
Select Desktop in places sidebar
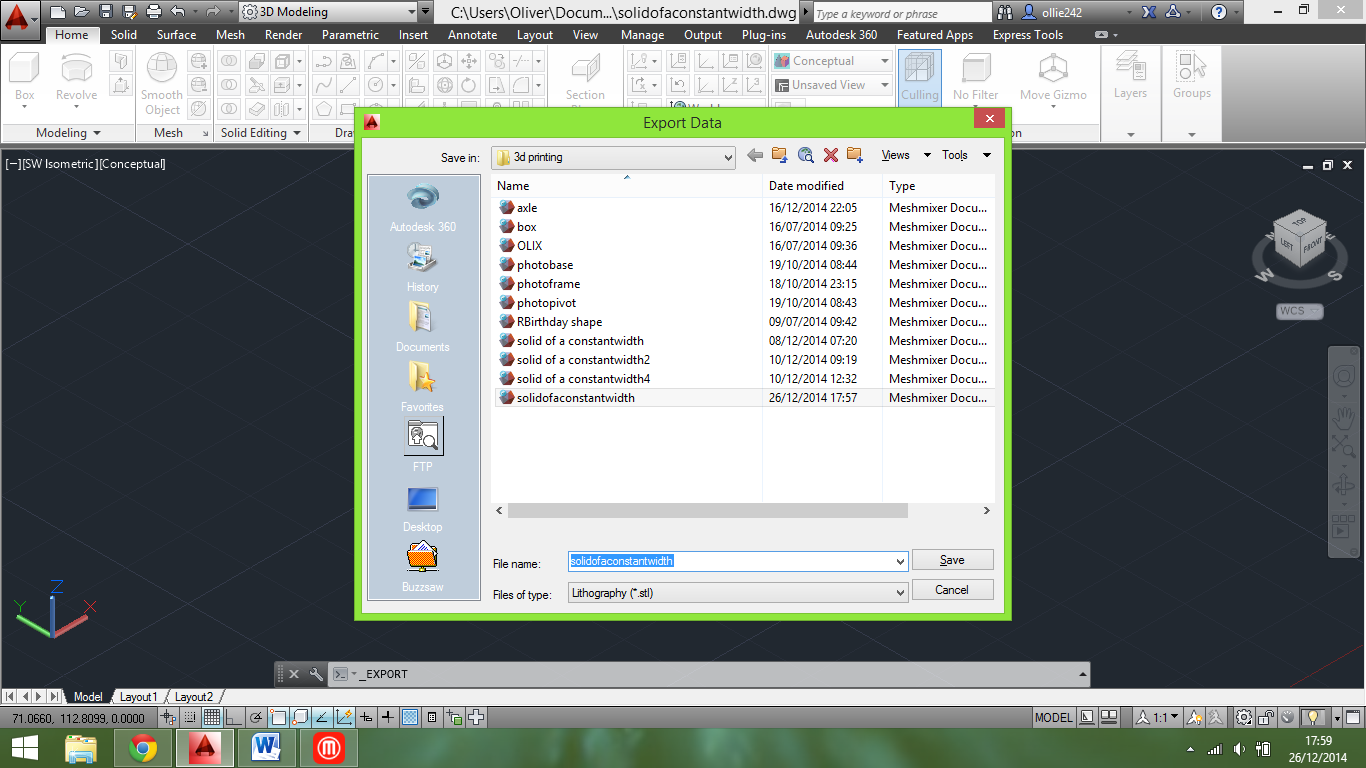[x=422, y=508]
